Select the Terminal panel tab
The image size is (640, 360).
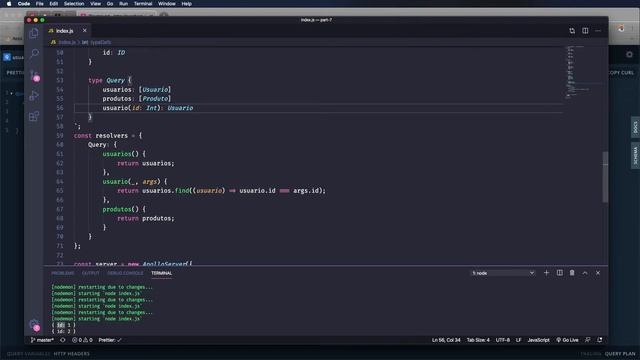point(162,273)
